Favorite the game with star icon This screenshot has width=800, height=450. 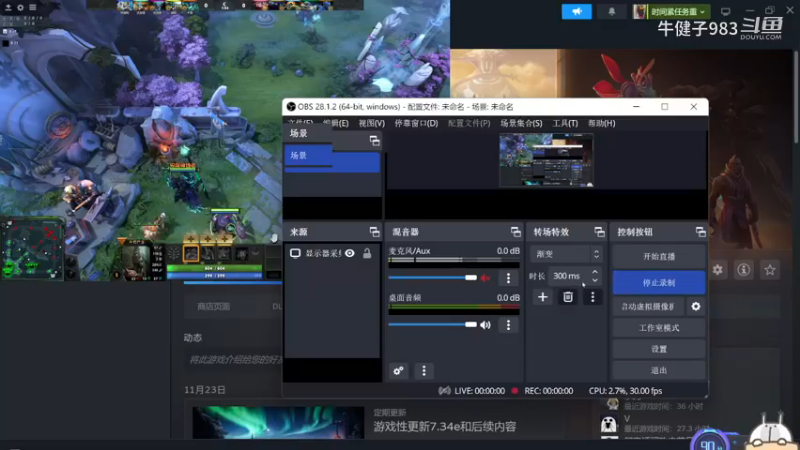(x=770, y=269)
